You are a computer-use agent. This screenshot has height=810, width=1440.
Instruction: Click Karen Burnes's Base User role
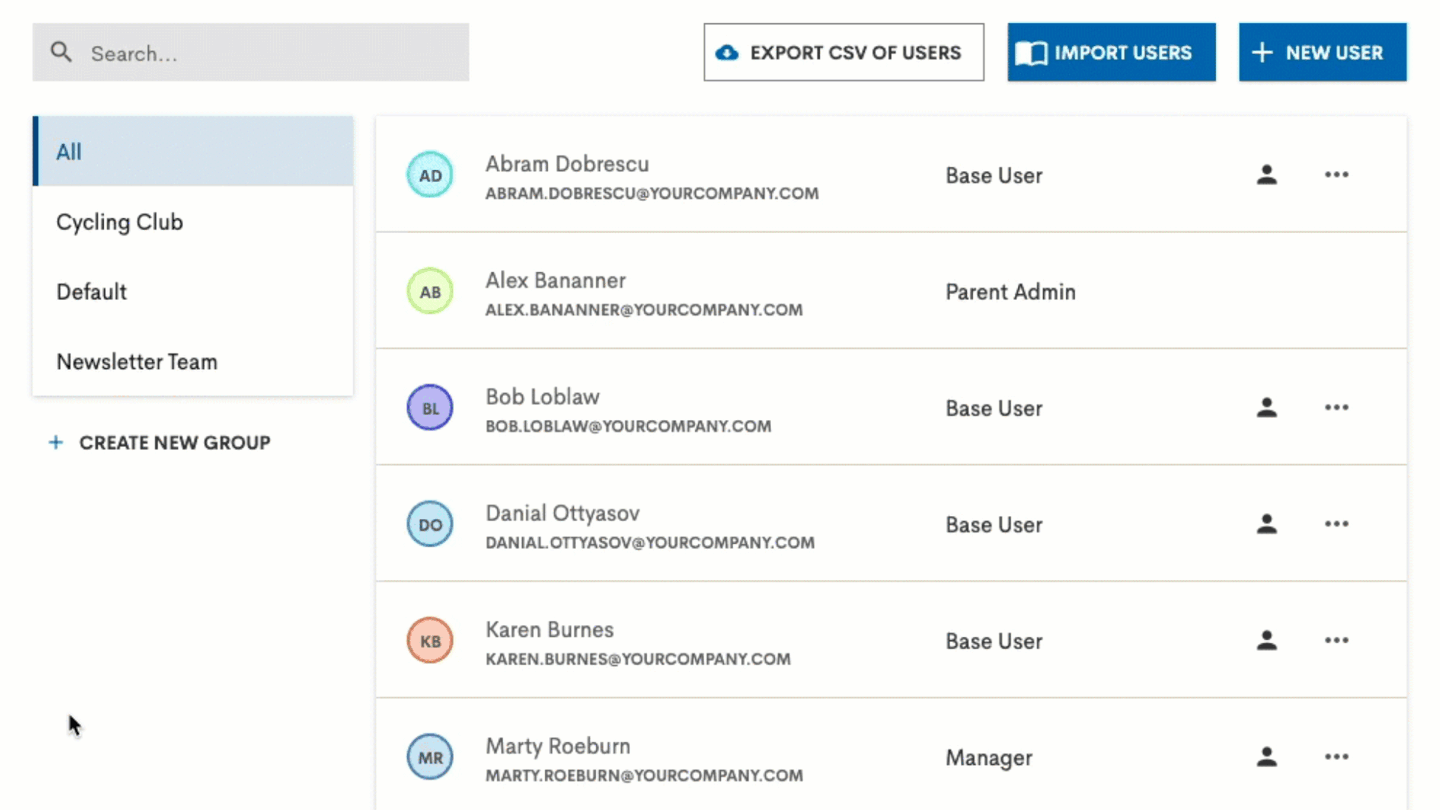[994, 641]
